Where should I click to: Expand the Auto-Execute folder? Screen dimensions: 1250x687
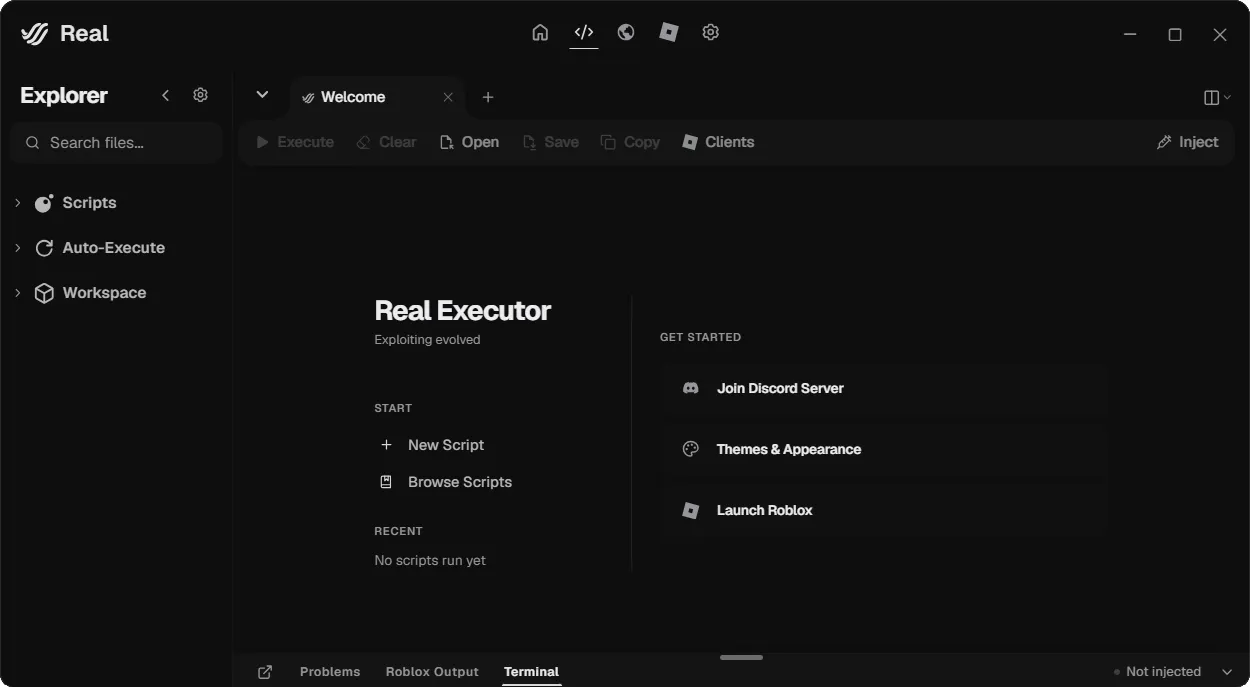click(18, 248)
